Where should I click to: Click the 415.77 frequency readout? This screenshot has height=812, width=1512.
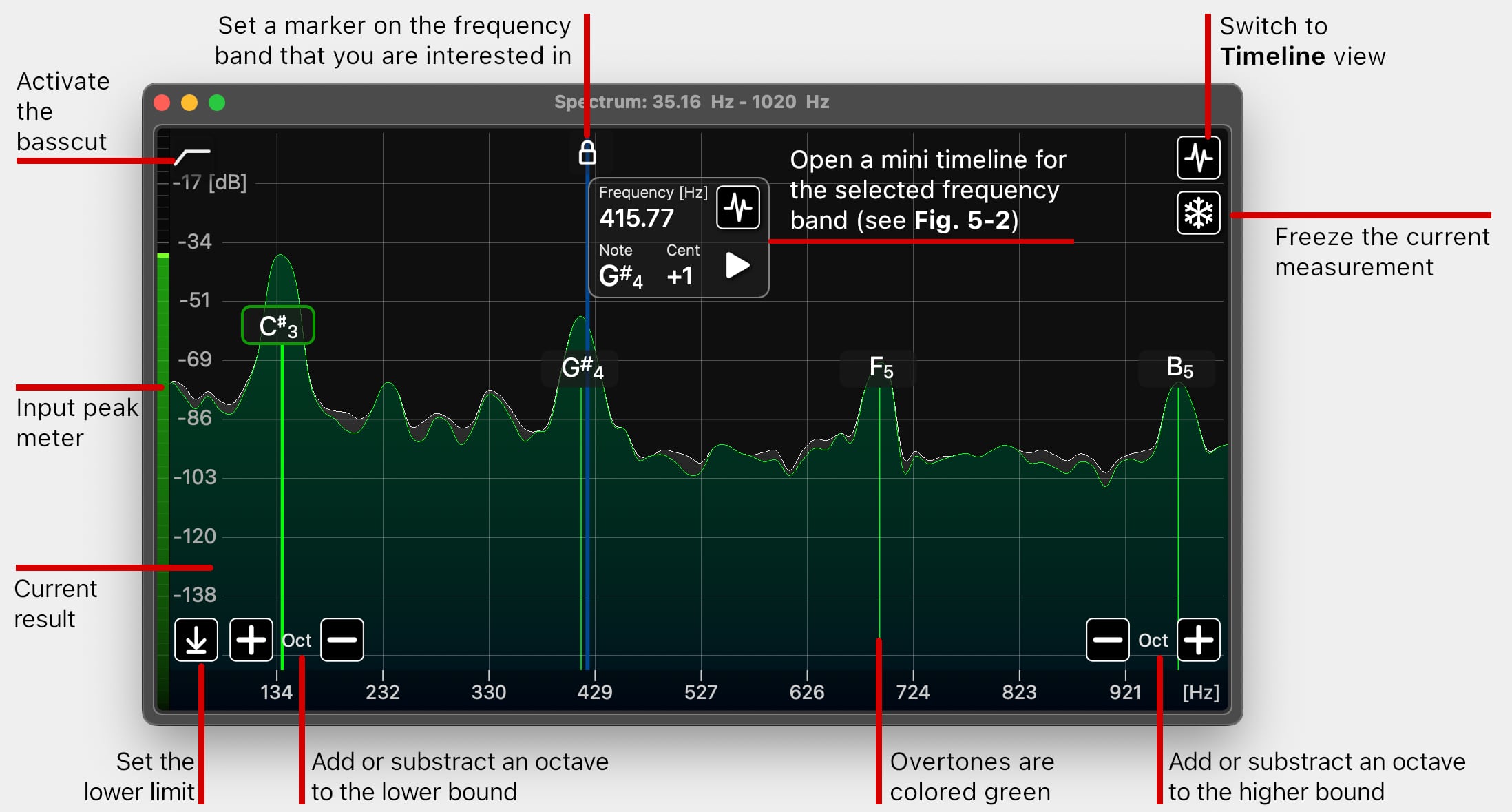636,218
